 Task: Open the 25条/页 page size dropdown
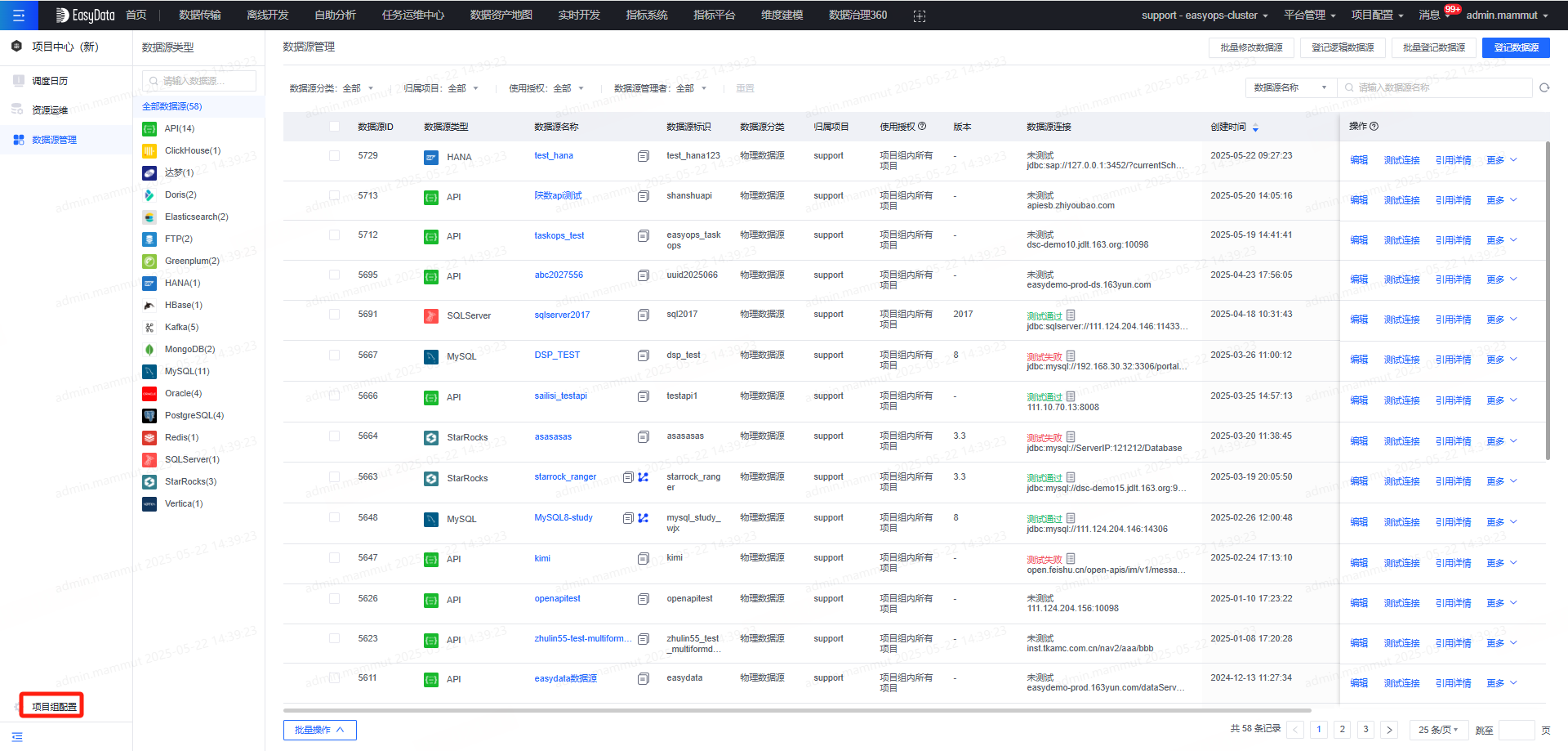tap(1438, 729)
